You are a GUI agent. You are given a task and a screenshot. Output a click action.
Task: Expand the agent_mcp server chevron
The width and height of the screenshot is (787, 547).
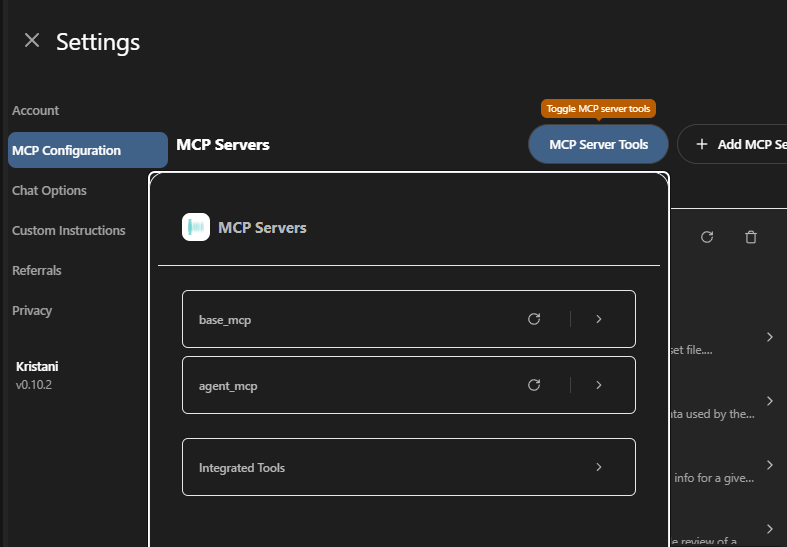coord(599,385)
